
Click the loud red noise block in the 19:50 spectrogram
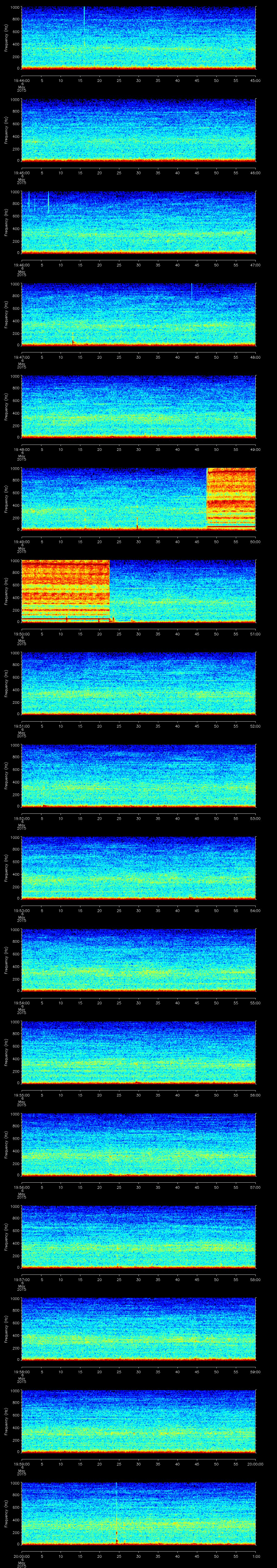[65, 590]
